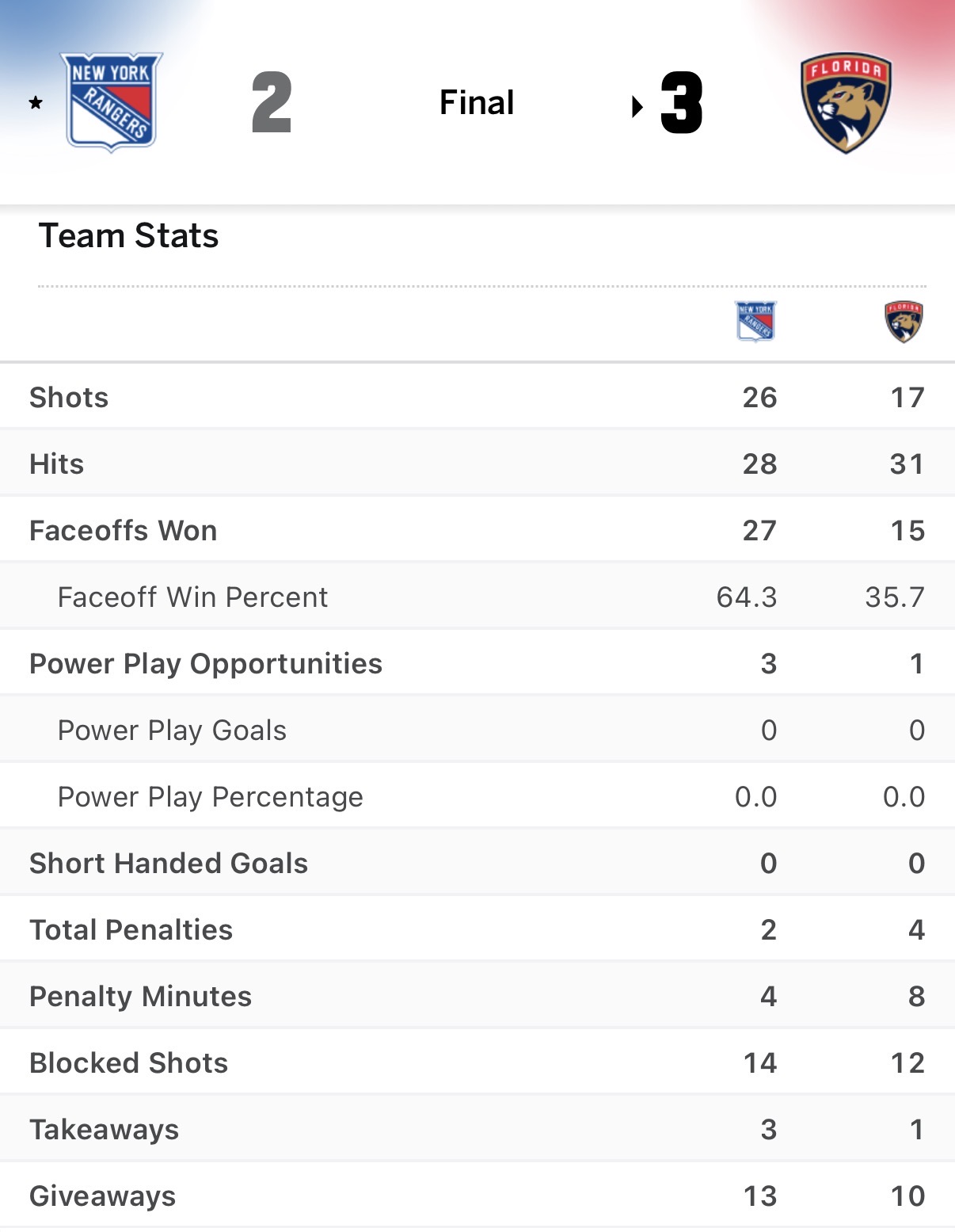This screenshot has height=1232, width=955.
Task: Click the Team Stats heading
Action: click(128, 236)
